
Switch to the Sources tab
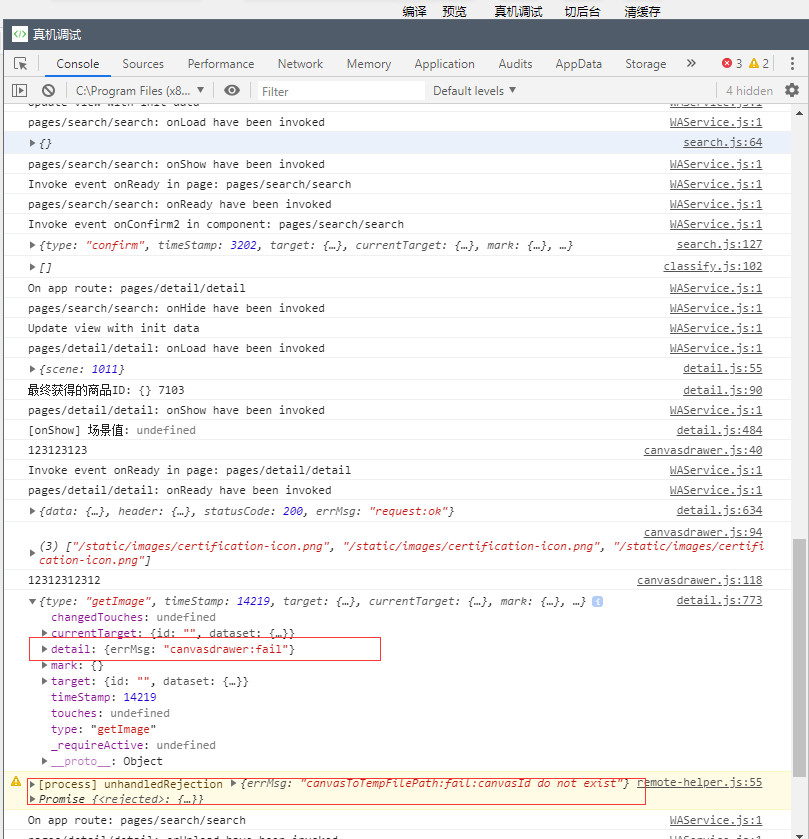(143, 64)
